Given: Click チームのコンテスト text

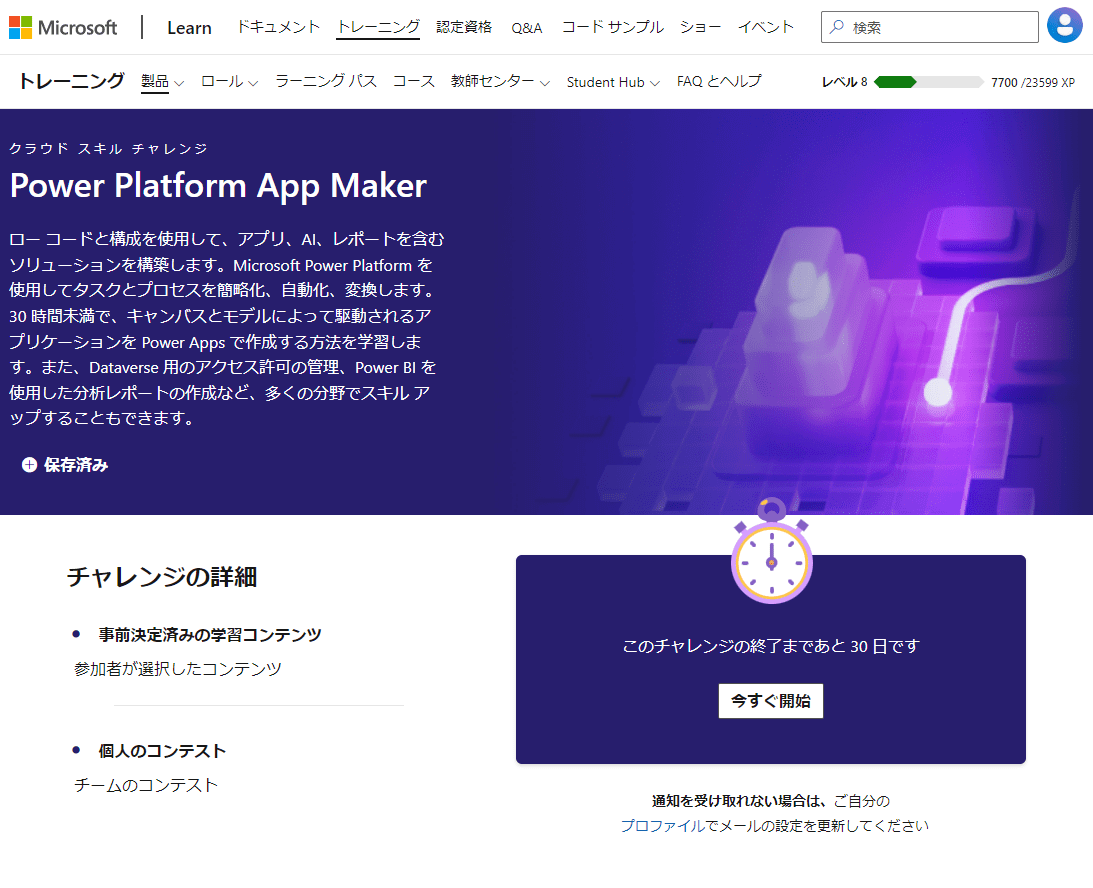Looking at the screenshot, I should click(146, 786).
